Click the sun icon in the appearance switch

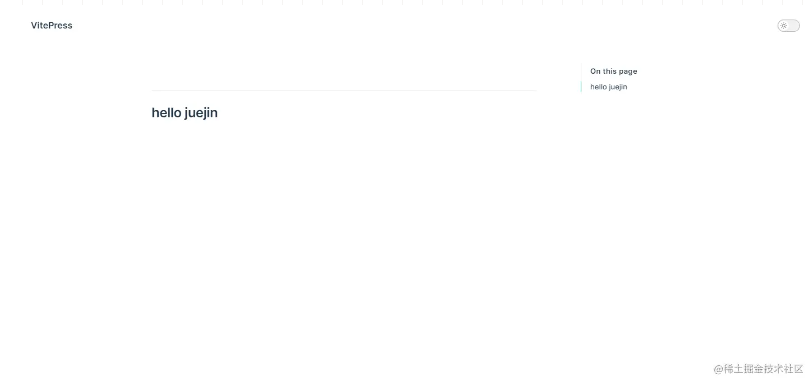point(784,25)
